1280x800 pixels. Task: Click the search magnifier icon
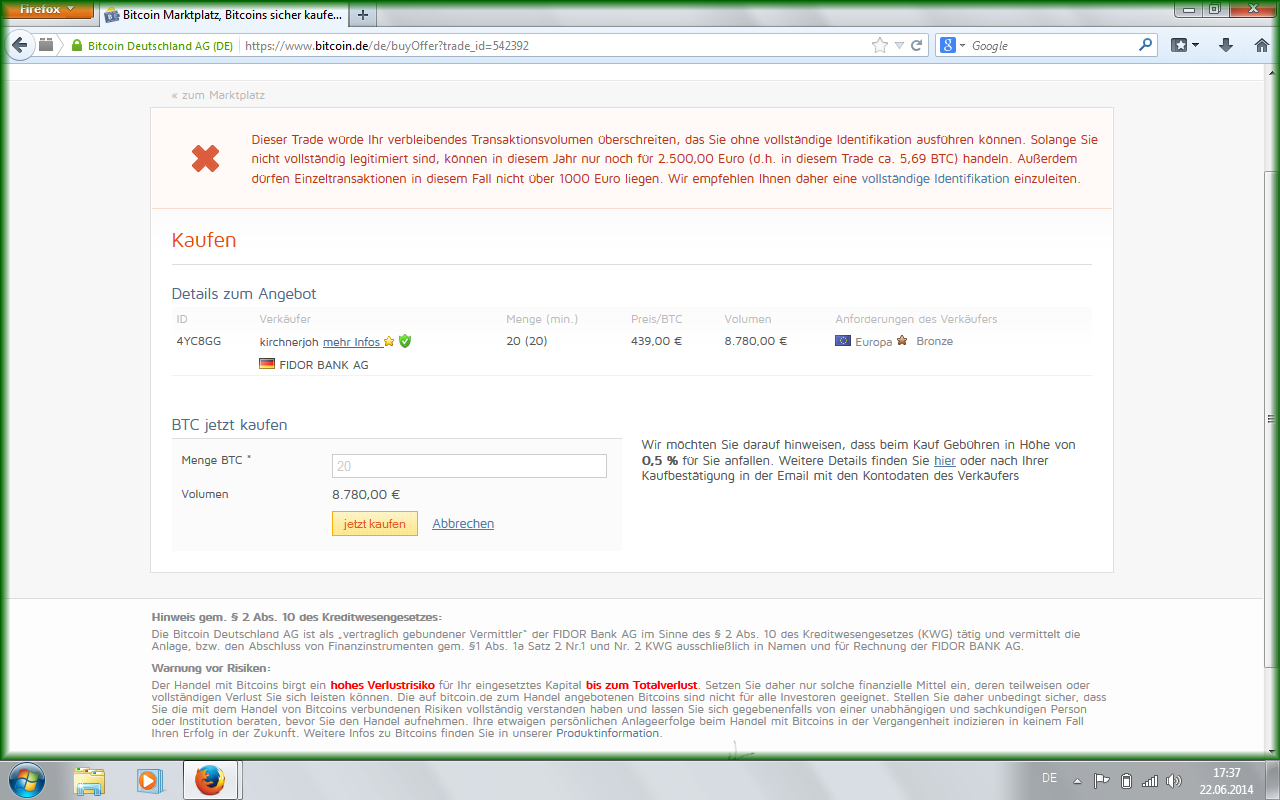1146,45
